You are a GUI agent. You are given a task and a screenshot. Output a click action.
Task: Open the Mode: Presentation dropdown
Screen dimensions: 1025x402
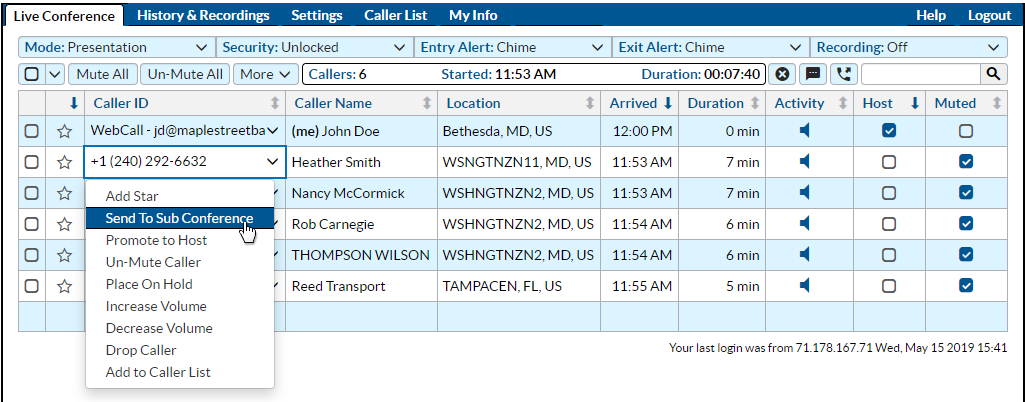(x=114, y=47)
